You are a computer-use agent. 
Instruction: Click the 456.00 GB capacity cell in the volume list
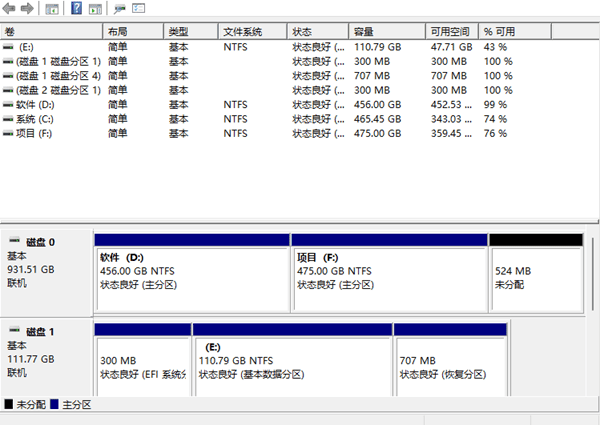(378, 105)
